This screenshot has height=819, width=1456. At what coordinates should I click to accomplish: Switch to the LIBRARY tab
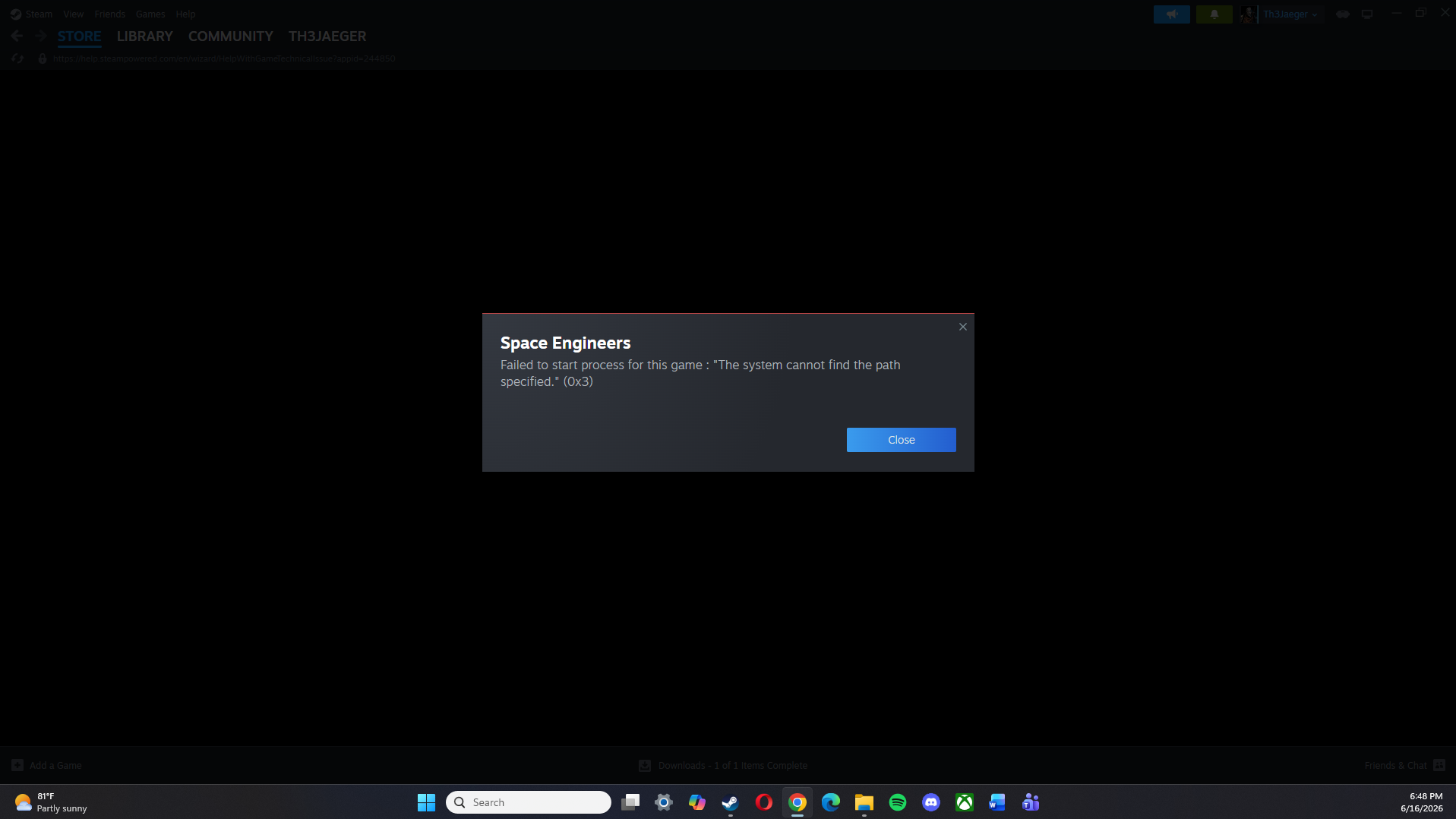coord(144,36)
